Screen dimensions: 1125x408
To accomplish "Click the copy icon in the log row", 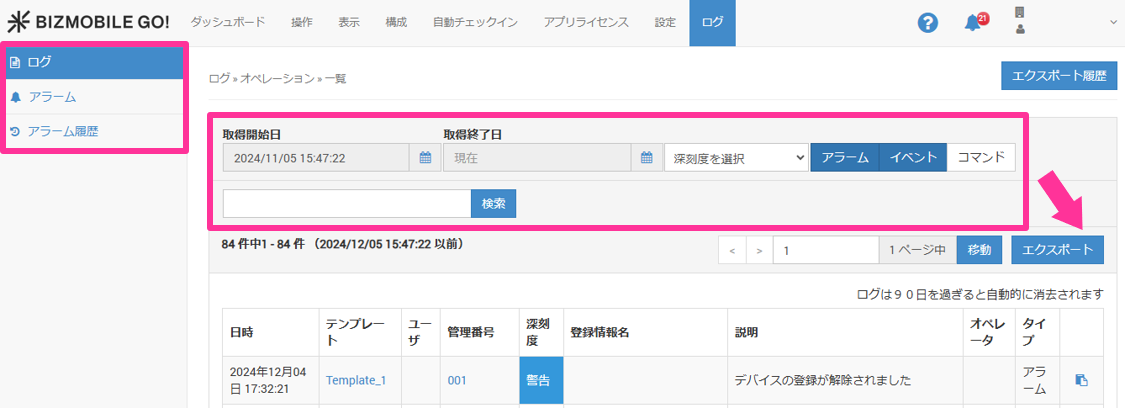I will tap(1081, 380).
